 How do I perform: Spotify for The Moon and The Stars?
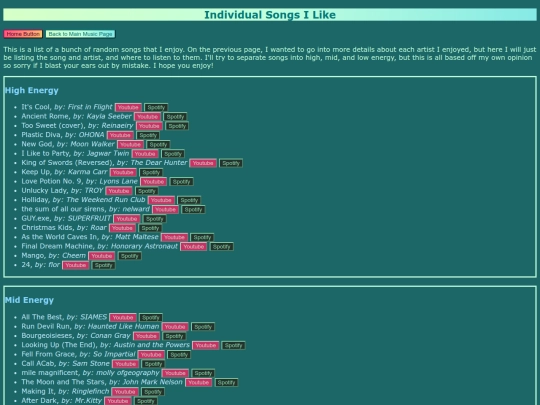[226, 383]
